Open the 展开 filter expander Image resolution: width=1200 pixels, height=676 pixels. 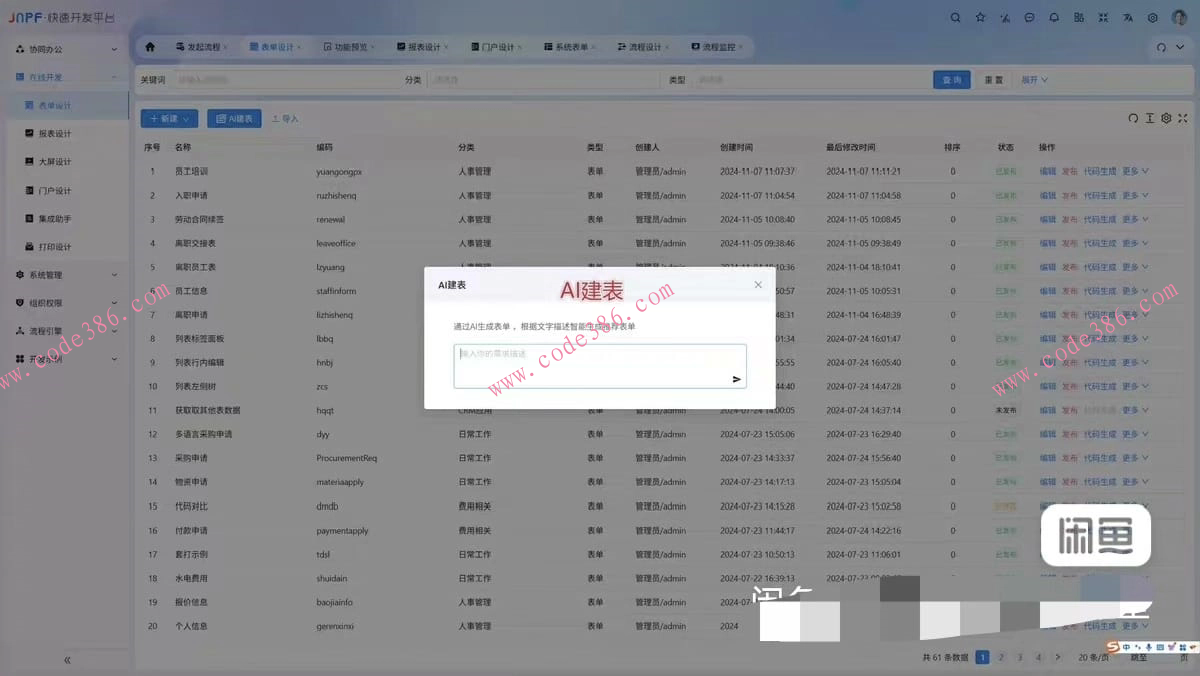point(1034,80)
